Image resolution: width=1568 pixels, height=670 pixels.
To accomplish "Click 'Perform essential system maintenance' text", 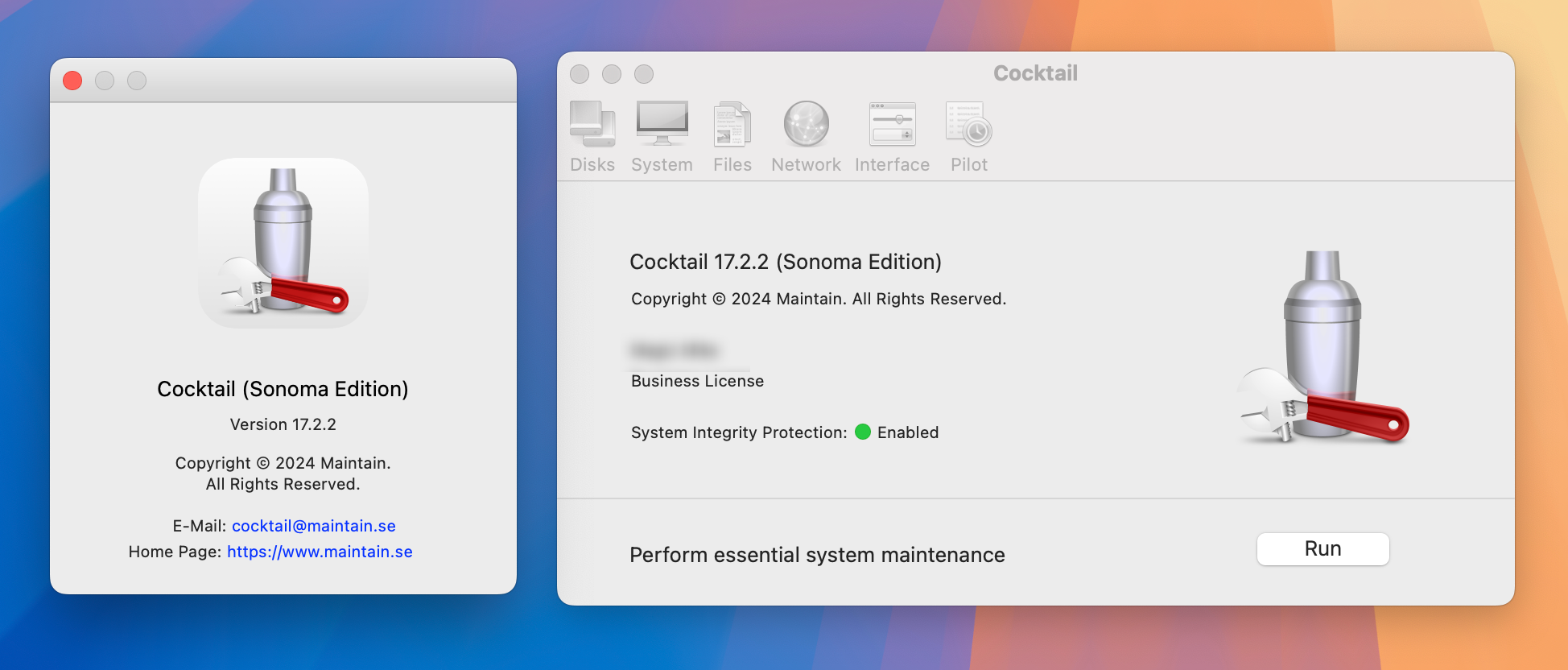I will [x=817, y=555].
